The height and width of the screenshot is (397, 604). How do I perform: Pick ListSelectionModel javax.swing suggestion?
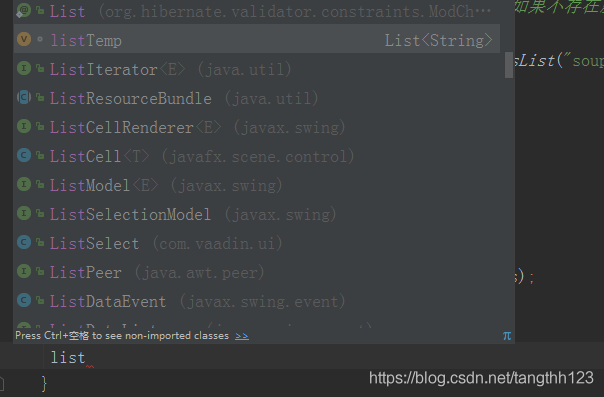click(257, 214)
